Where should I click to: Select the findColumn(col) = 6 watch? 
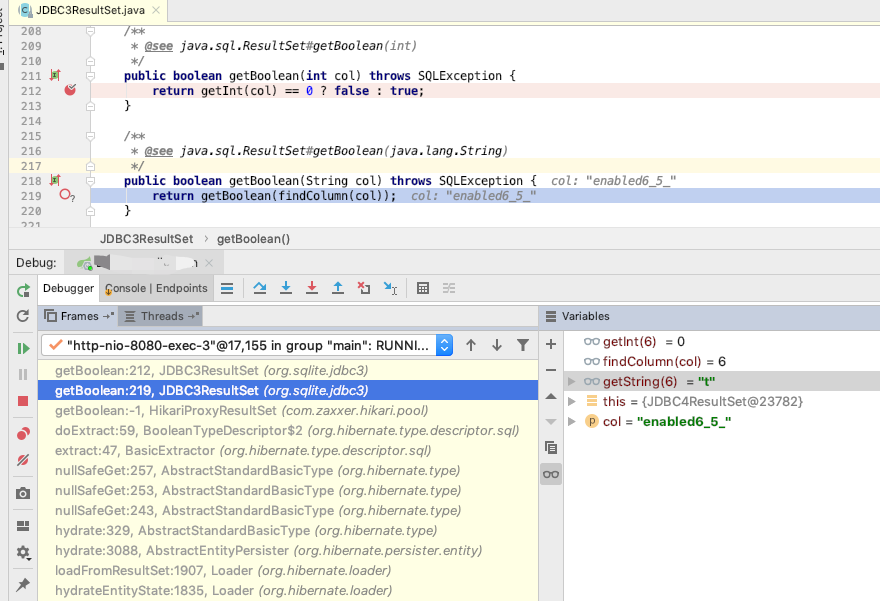click(x=722, y=361)
